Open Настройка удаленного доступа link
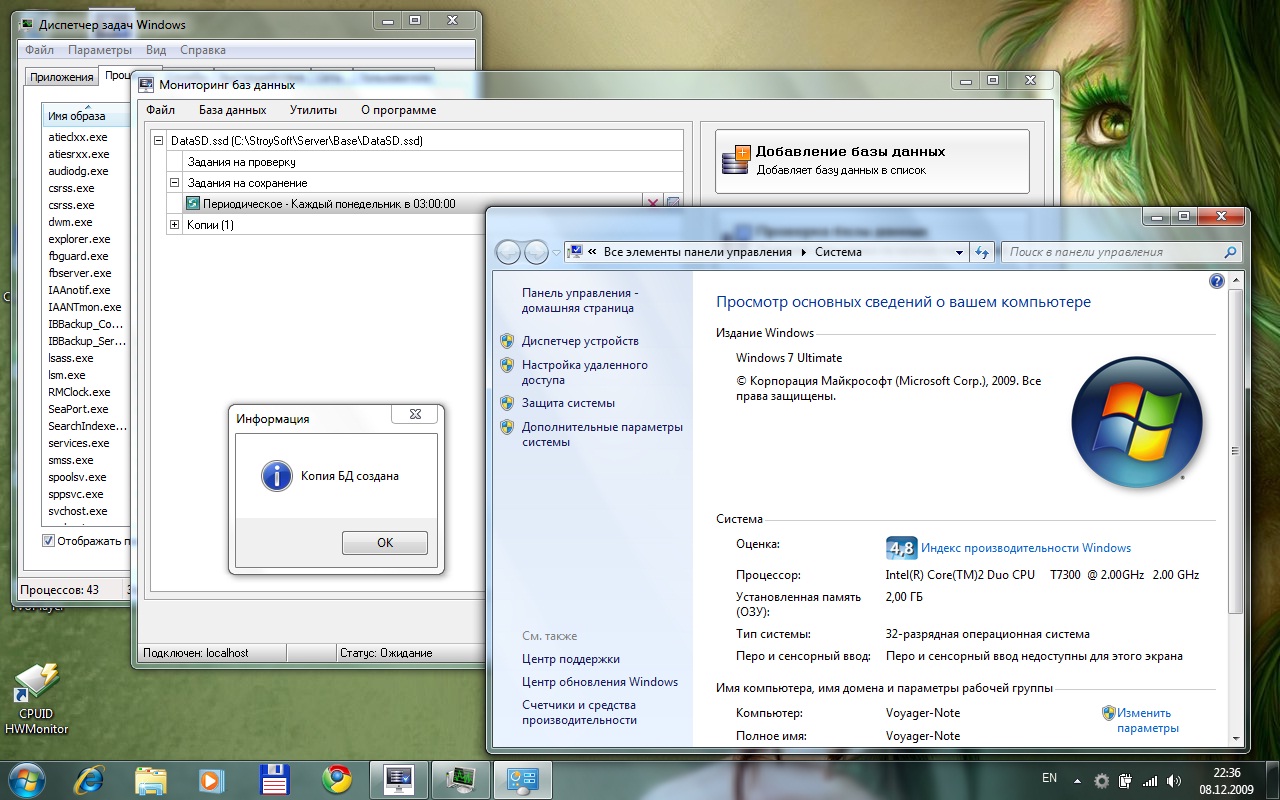 (x=584, y=372)
